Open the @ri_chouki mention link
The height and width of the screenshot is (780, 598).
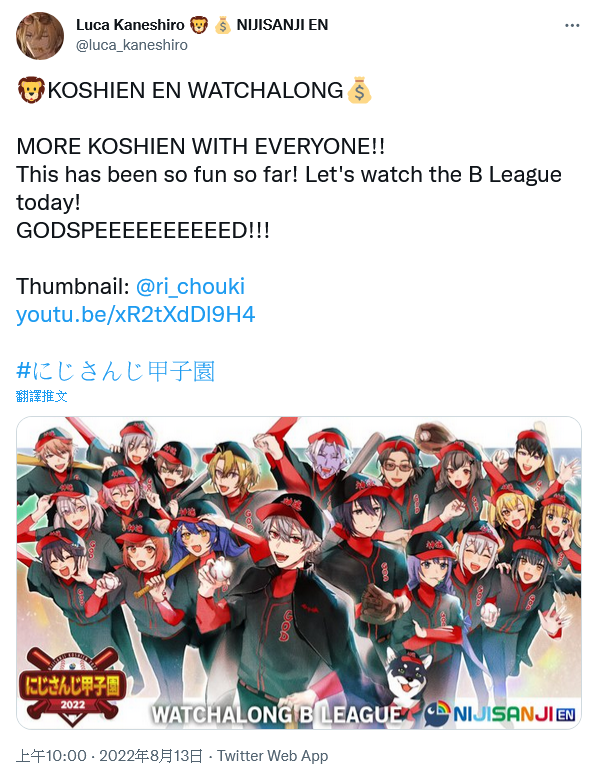pos(190,287)
